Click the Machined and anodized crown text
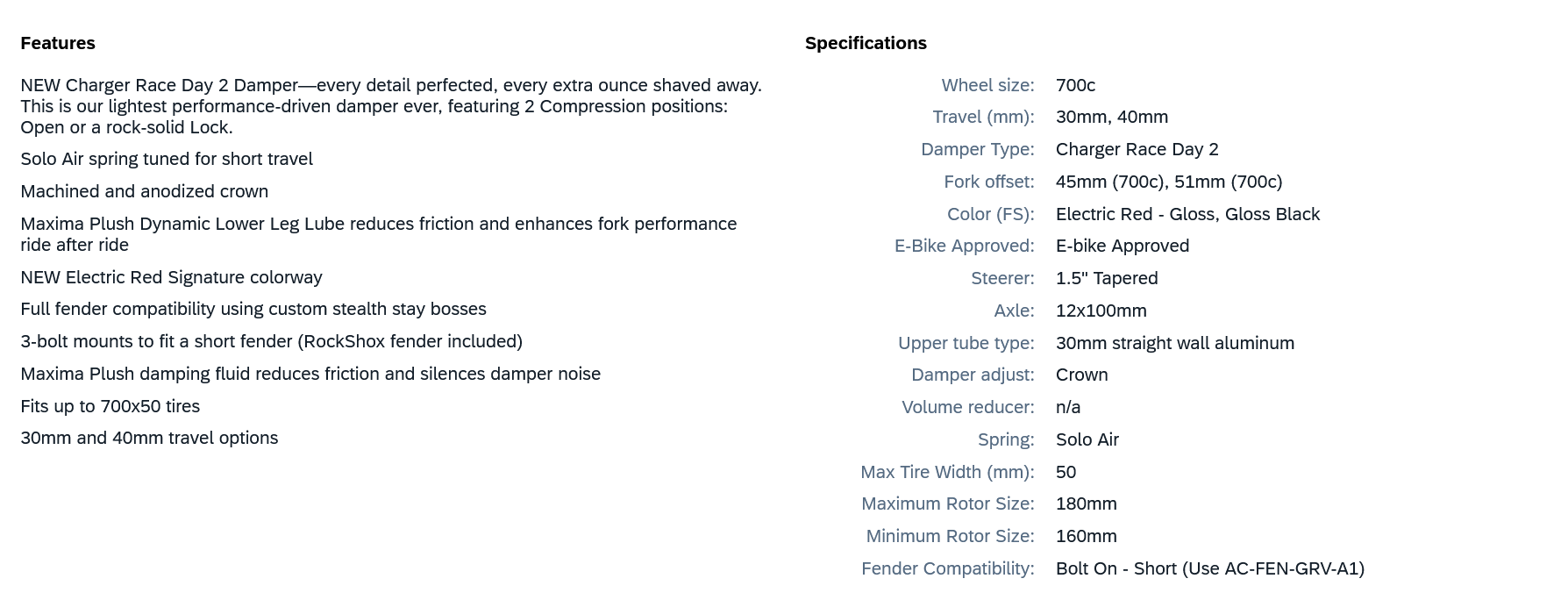Screen dimensions: 1568x600 pos(145,191)
